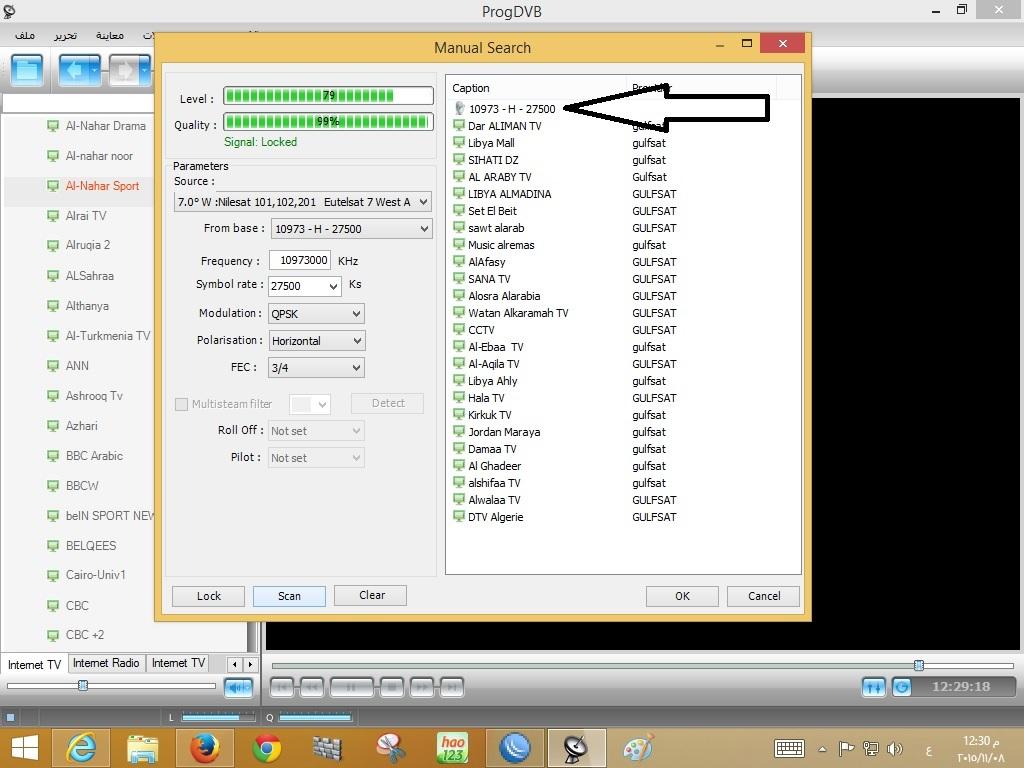Click the Lock button
Viewport: 1024px width, 768px height.
pyautogui.click(x=208, y=596)
